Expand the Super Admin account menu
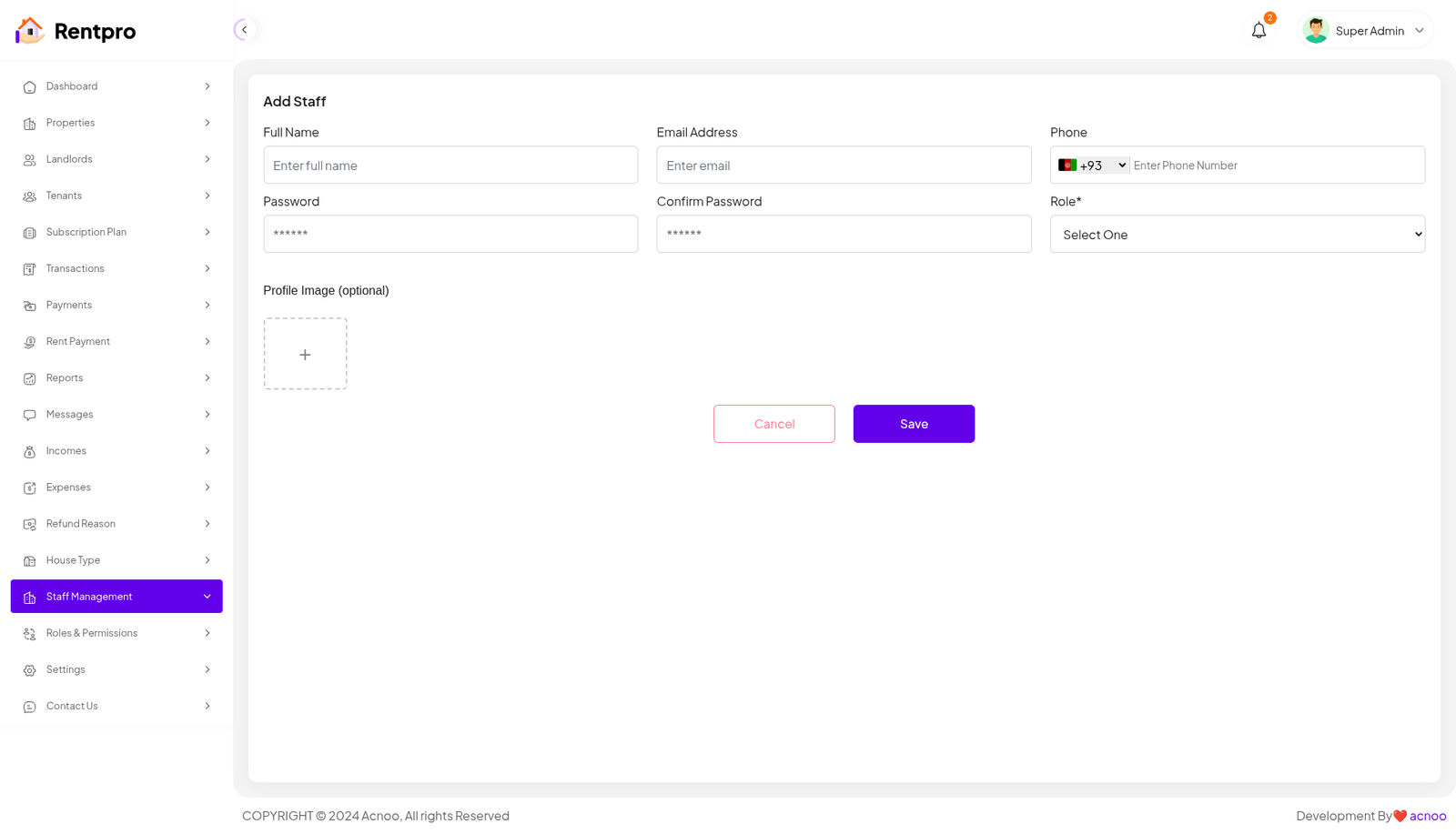 (1419, 31)
